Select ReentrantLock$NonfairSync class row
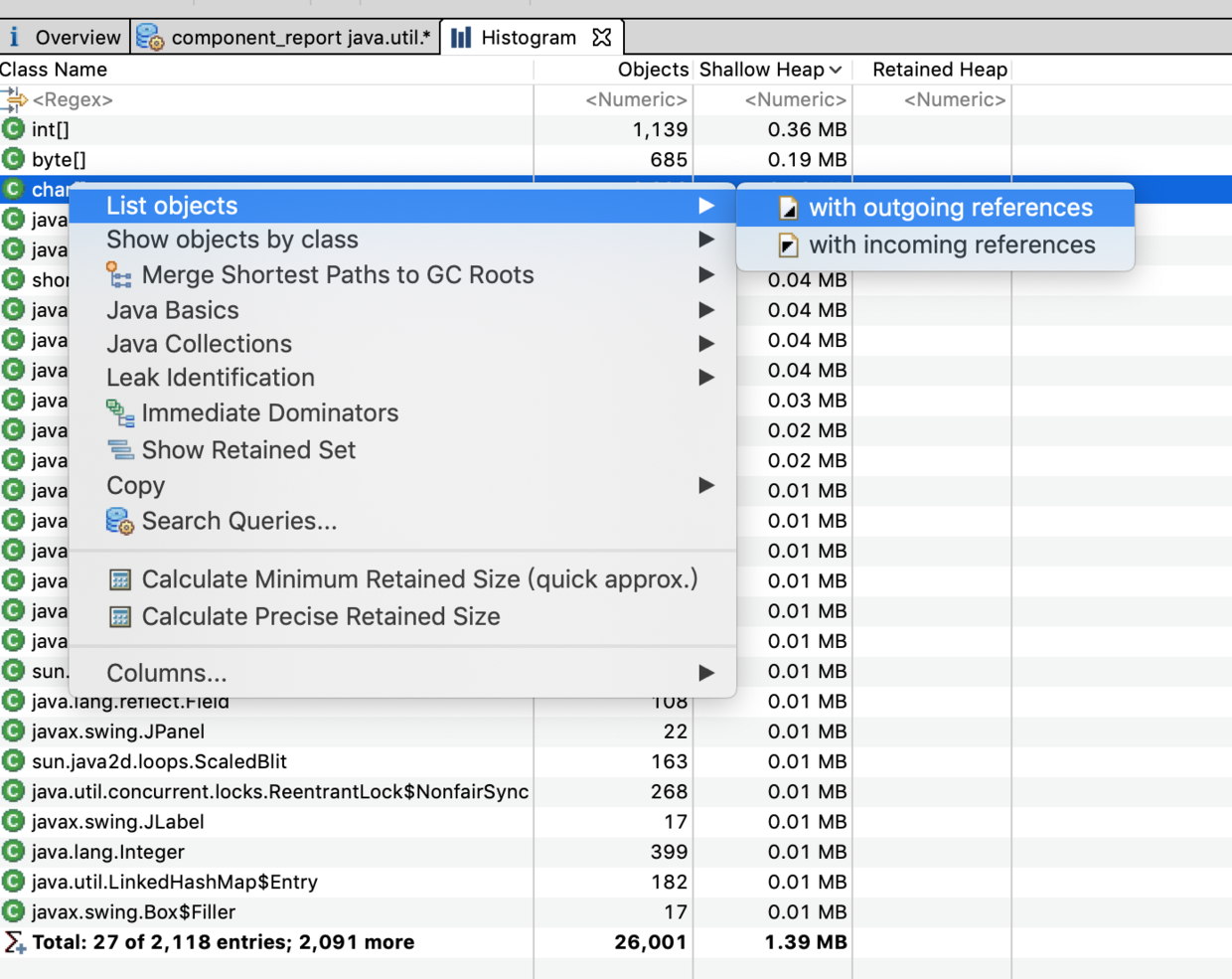This screenshot has width=1232, height=979. point(616,792)
